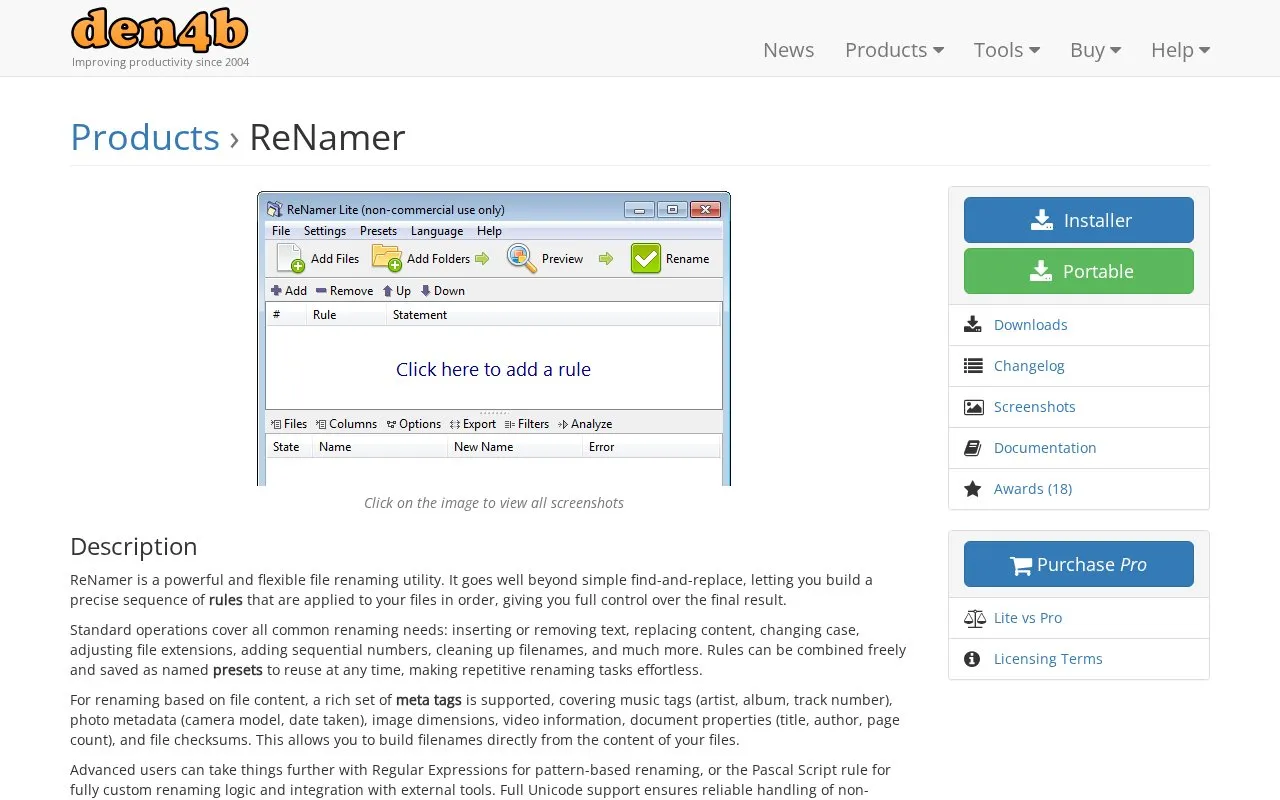1280x800 pixels.
Task: Click the Screenshots picture icon
Action: 973,407
